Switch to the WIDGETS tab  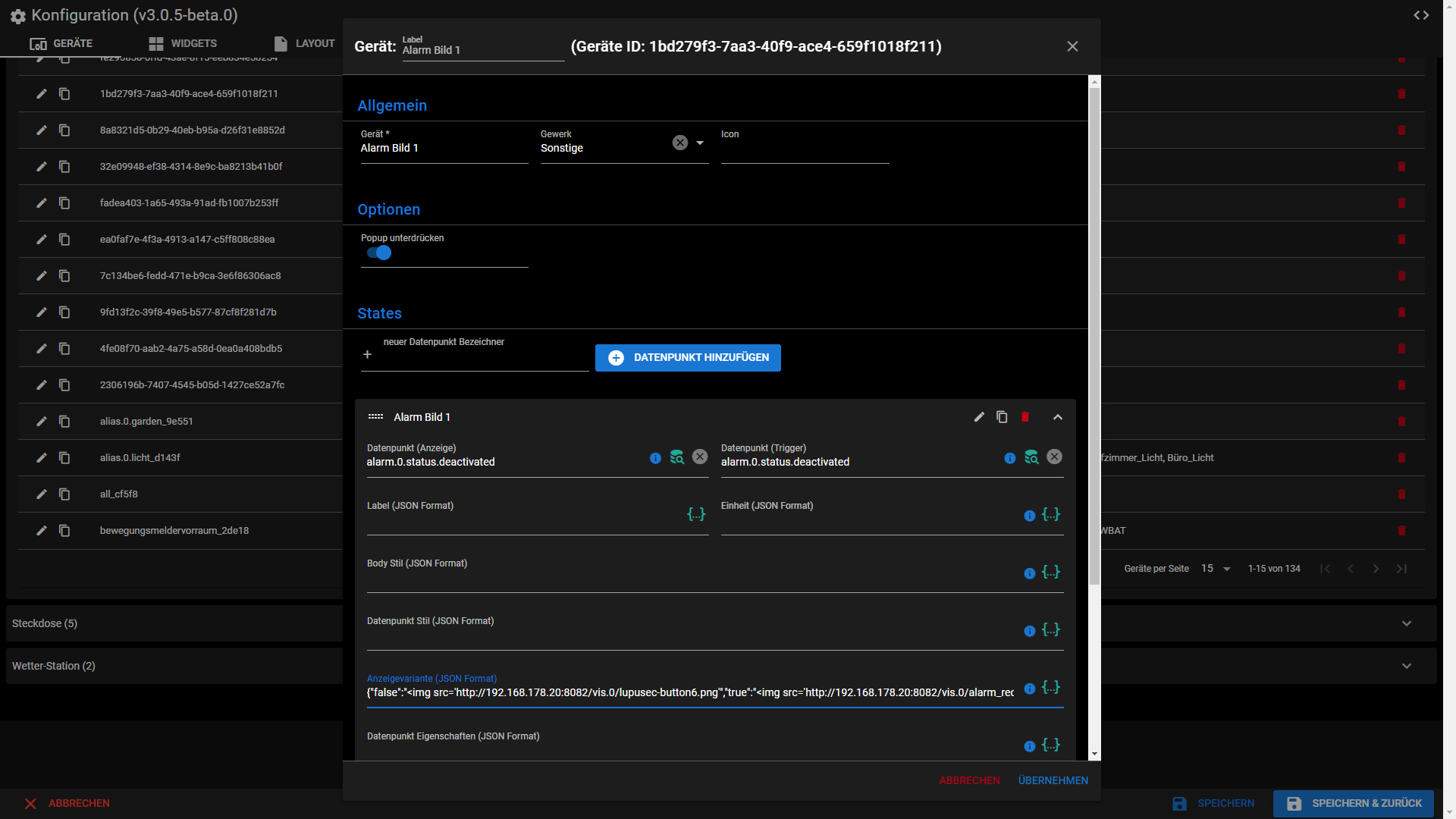pos(183,43)
